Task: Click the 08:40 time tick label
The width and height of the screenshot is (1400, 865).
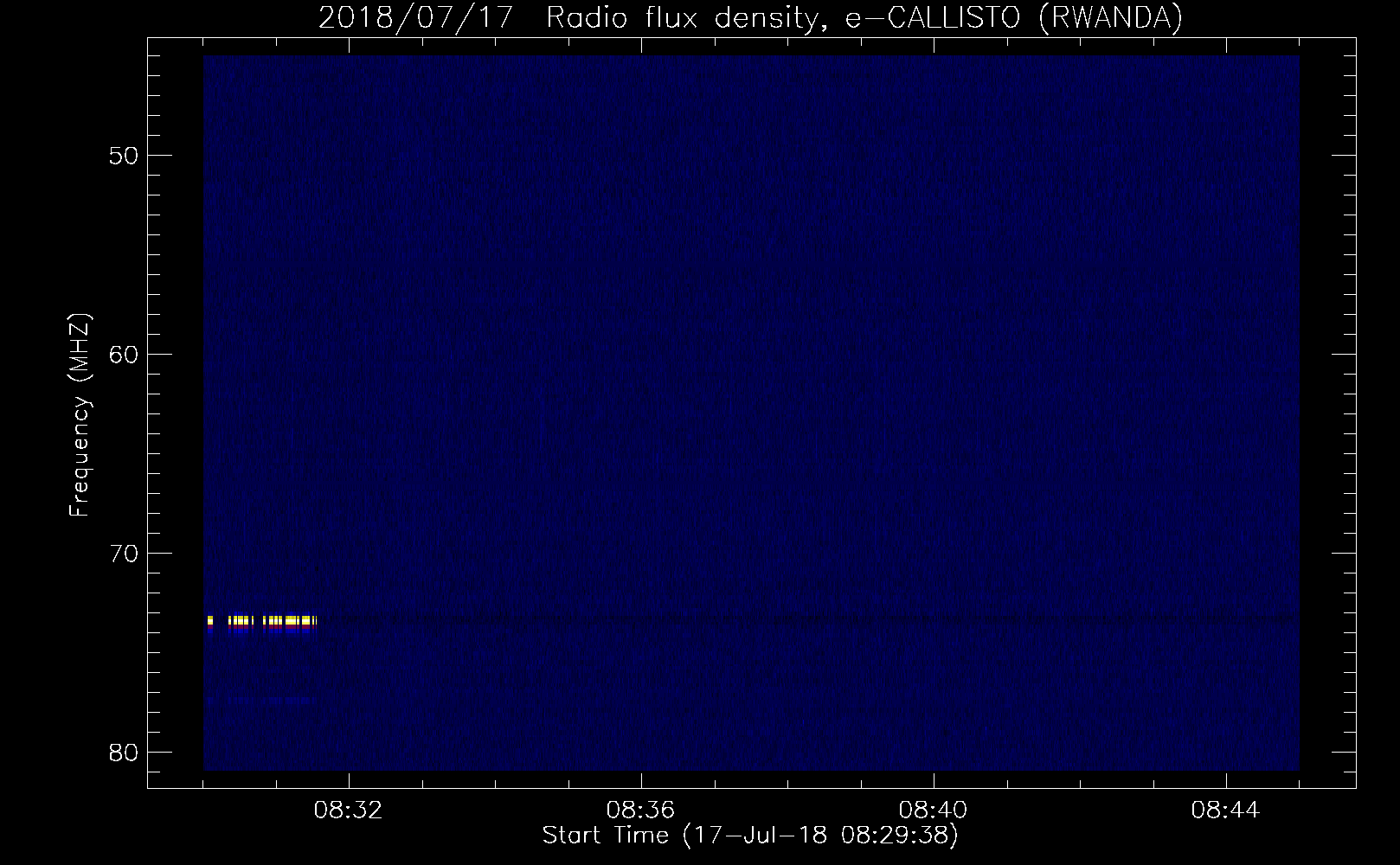Action: pyautogui.click(x=934, y=811)
